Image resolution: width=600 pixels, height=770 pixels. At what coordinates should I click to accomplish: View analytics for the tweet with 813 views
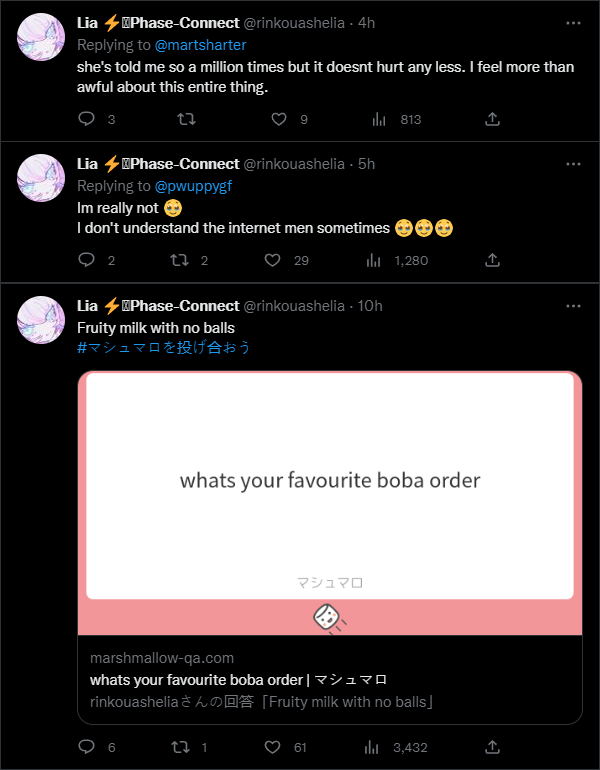(x=379, y=119)
